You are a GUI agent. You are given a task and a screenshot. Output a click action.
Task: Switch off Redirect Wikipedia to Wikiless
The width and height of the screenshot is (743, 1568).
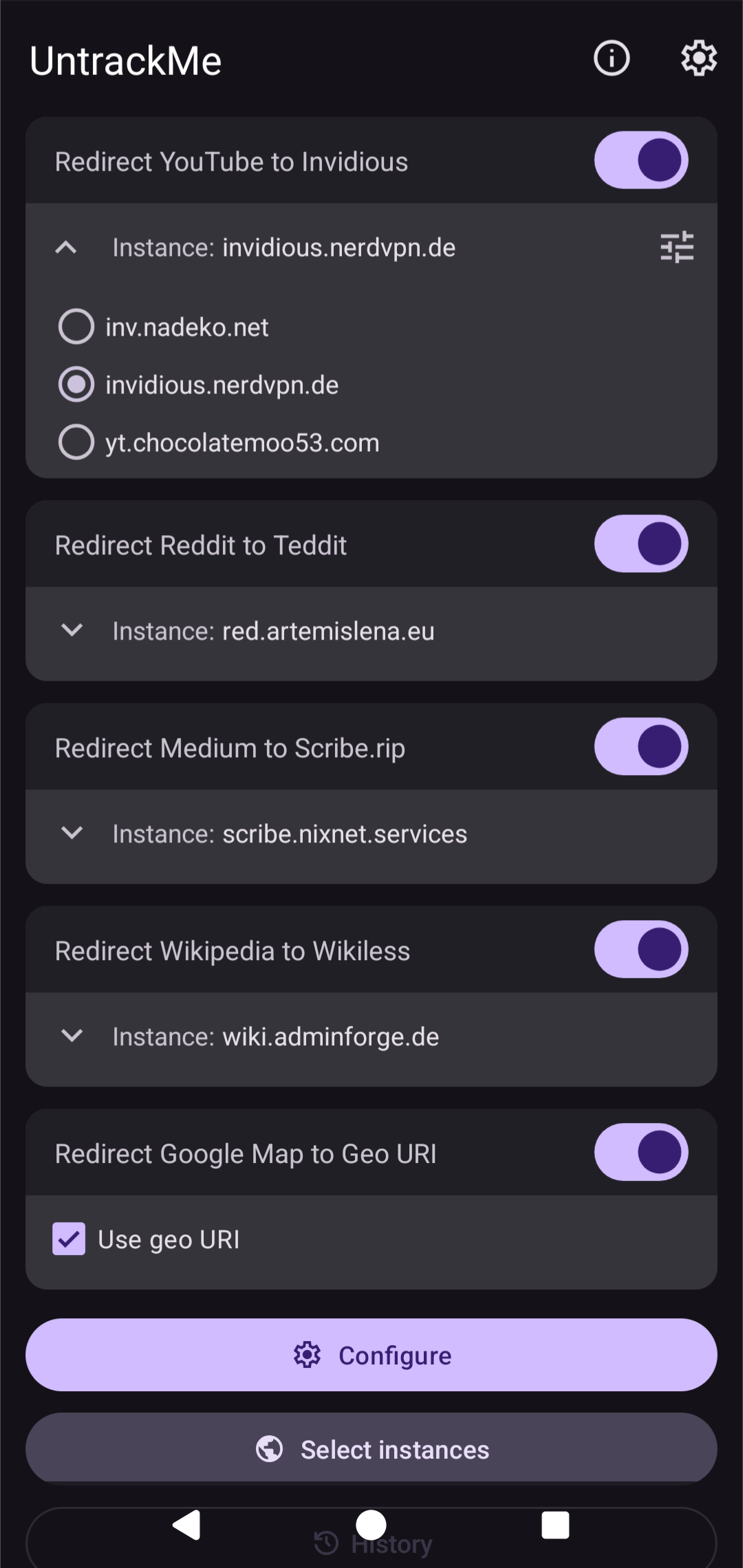click(641, 950)
